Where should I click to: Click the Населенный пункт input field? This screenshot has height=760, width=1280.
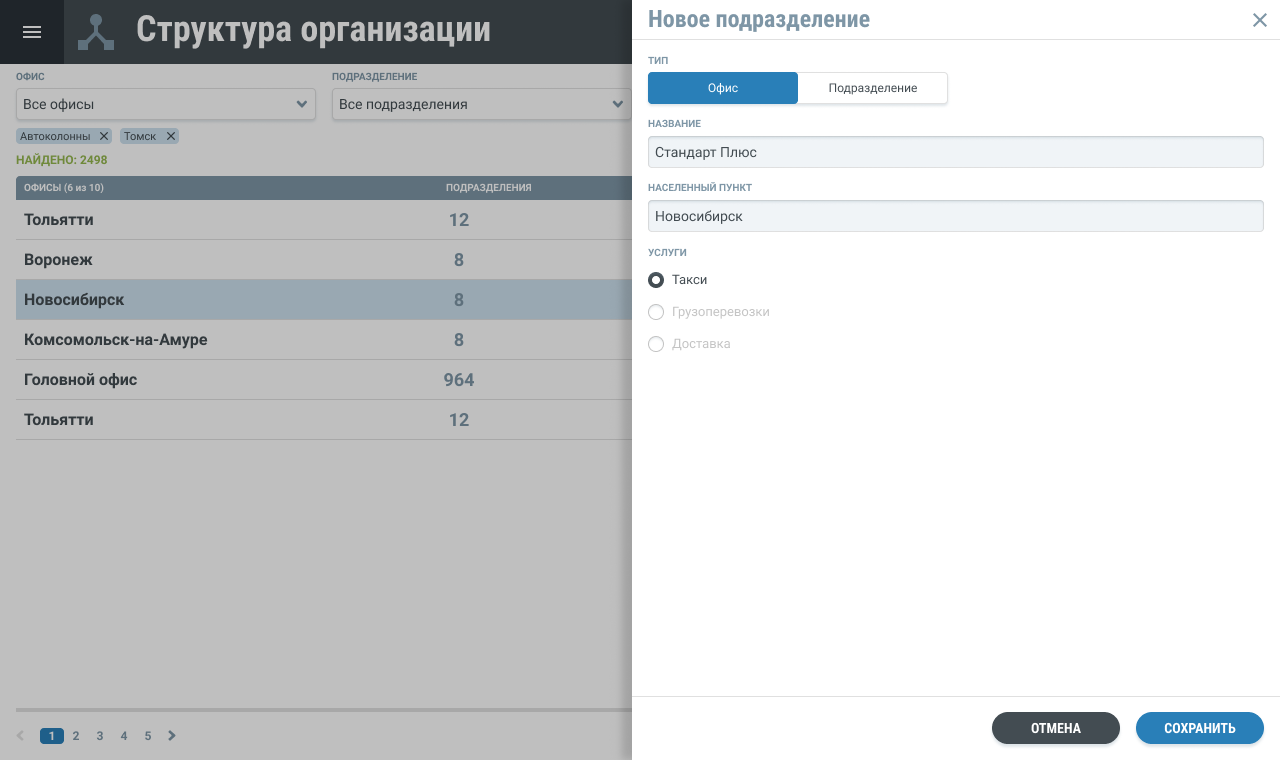click(x=955, y=216)
